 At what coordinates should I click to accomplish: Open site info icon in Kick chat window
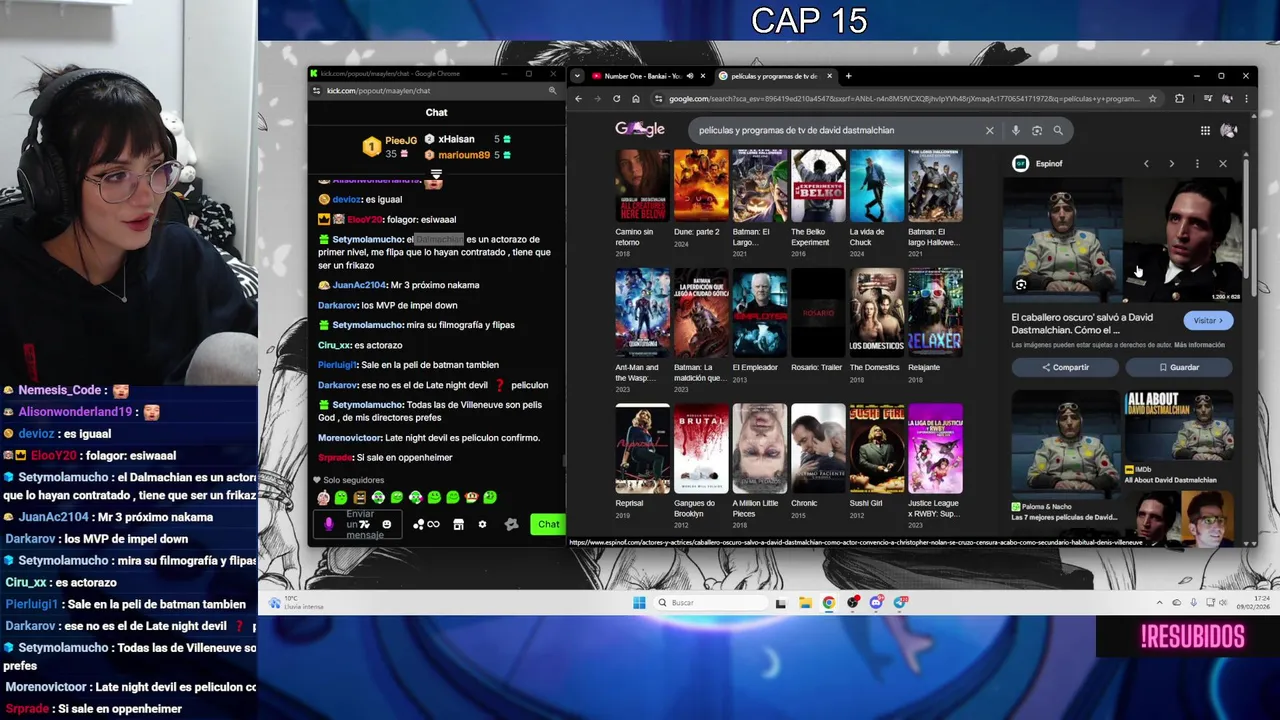317,91
